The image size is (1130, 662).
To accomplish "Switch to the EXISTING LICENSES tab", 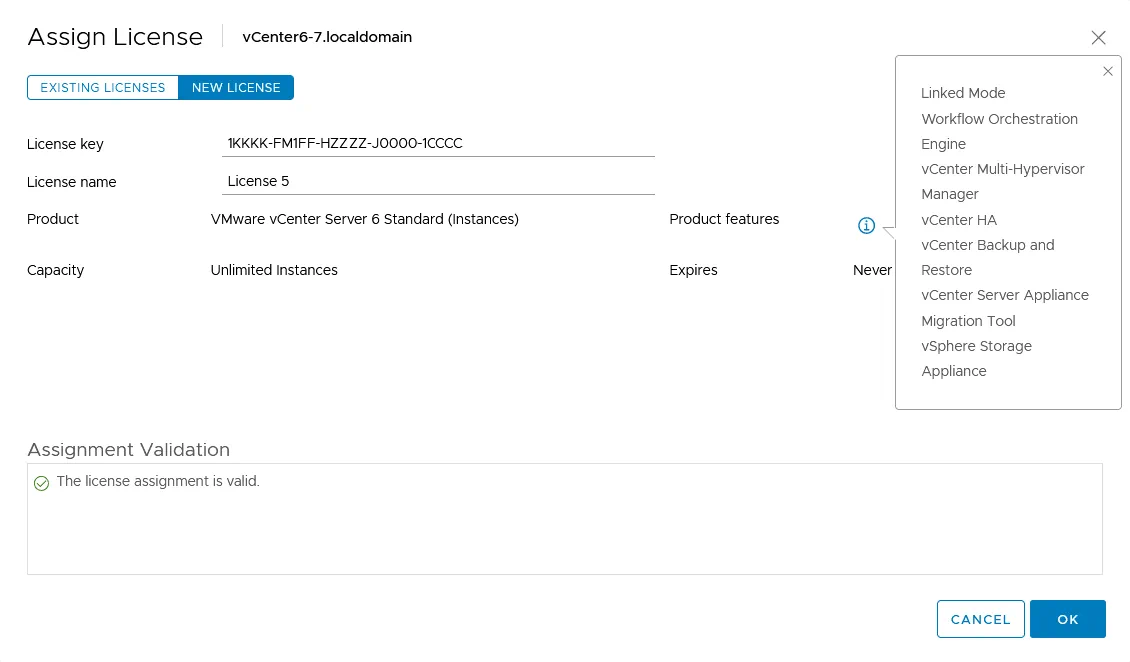I will point(102,88).
